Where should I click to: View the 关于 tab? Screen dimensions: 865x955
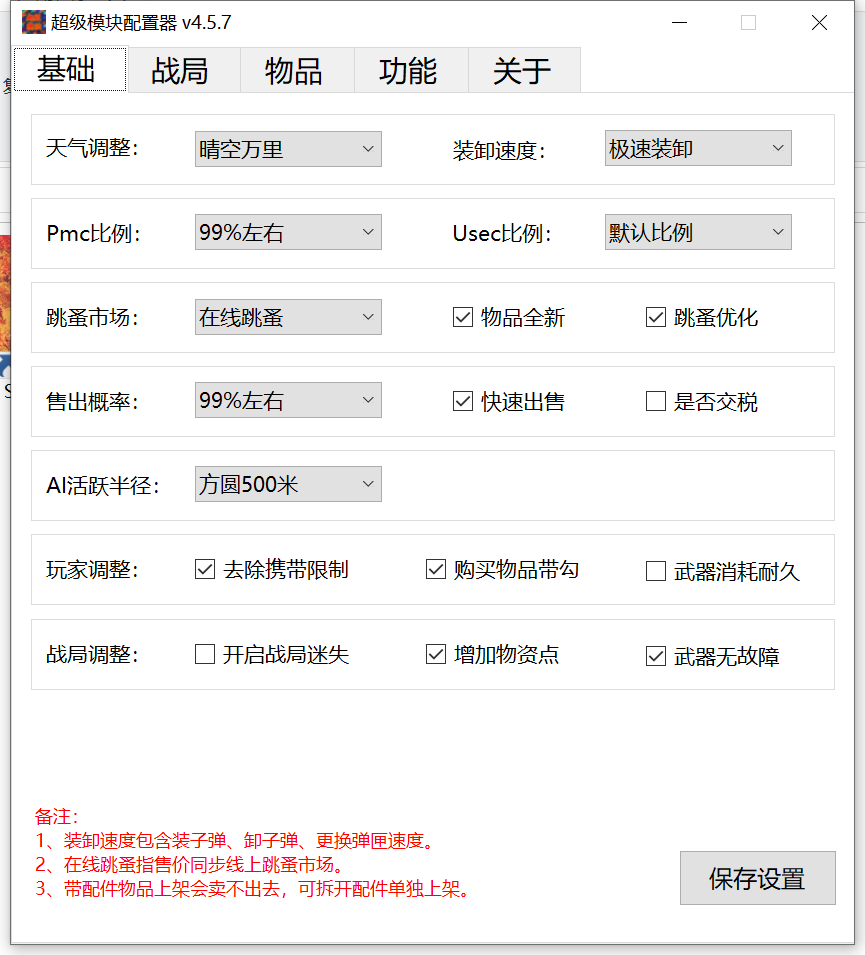point(524,69)
